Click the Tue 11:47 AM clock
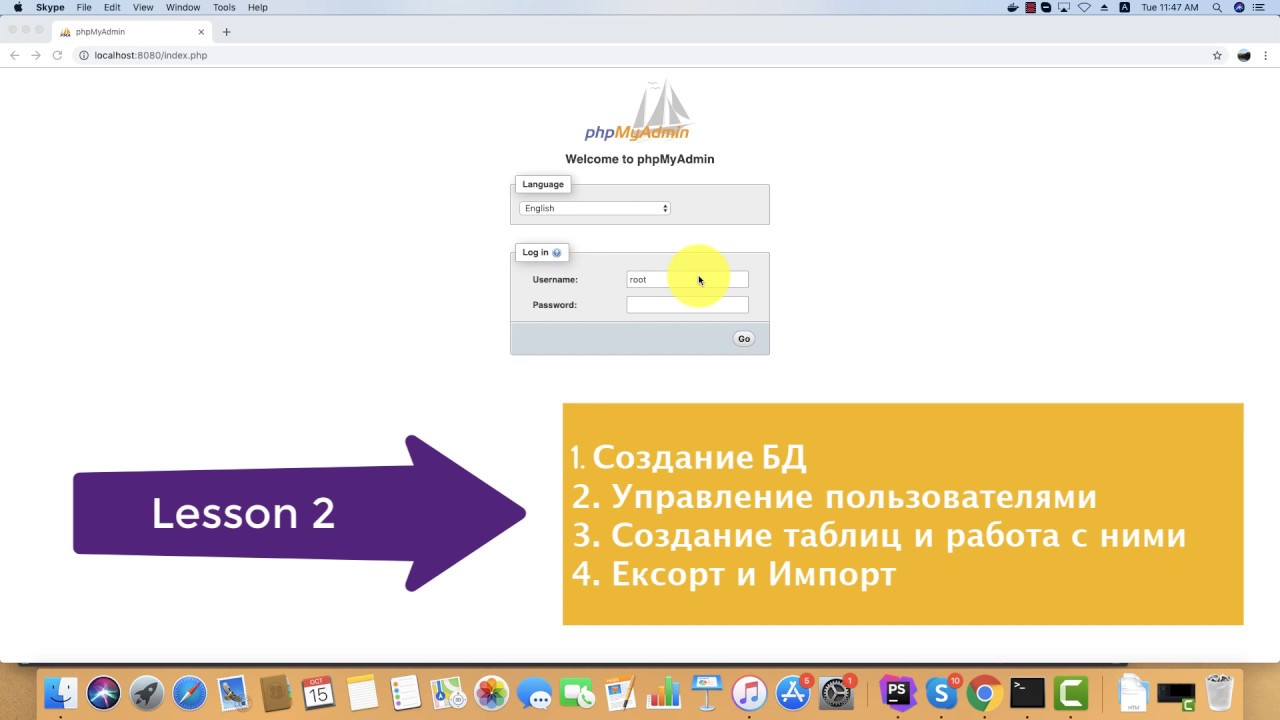 tap(1170, 7)
